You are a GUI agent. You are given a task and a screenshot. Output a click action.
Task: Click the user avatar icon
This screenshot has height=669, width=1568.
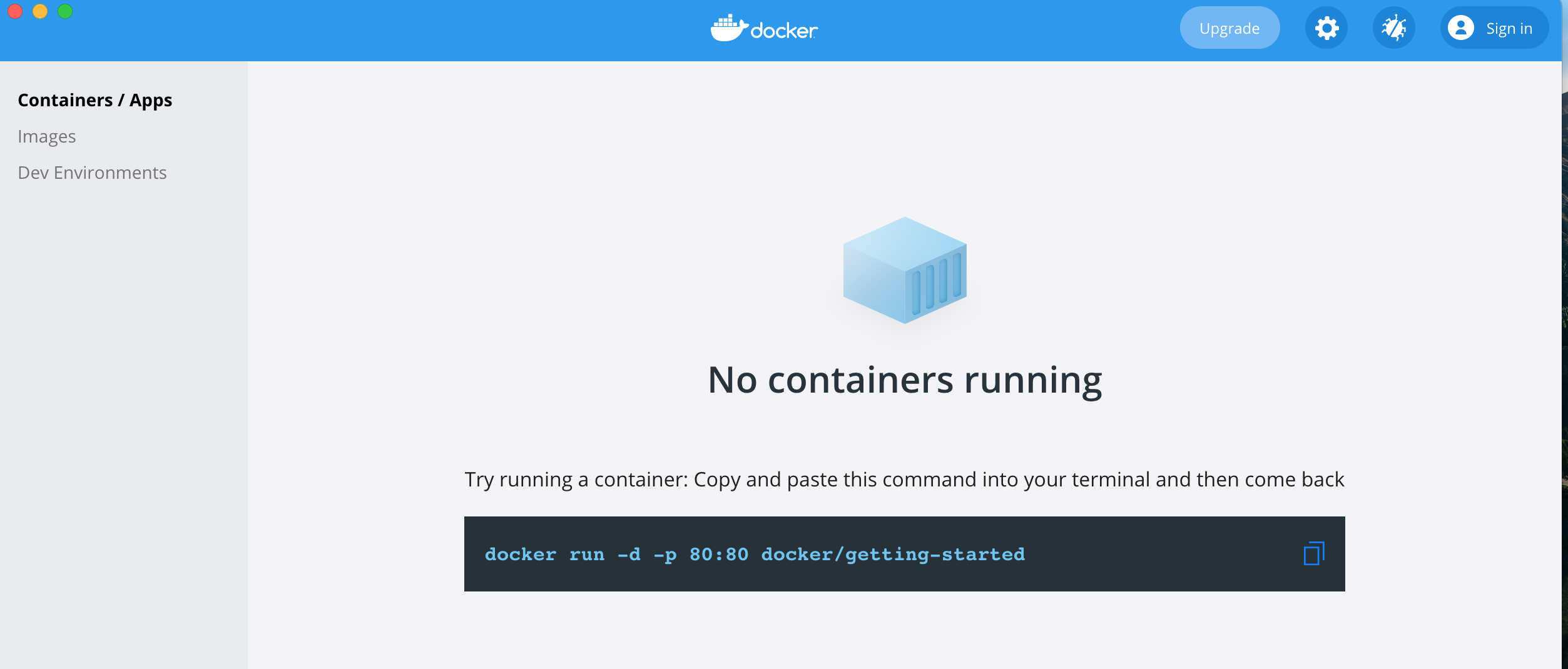(x=1461, y=28)
